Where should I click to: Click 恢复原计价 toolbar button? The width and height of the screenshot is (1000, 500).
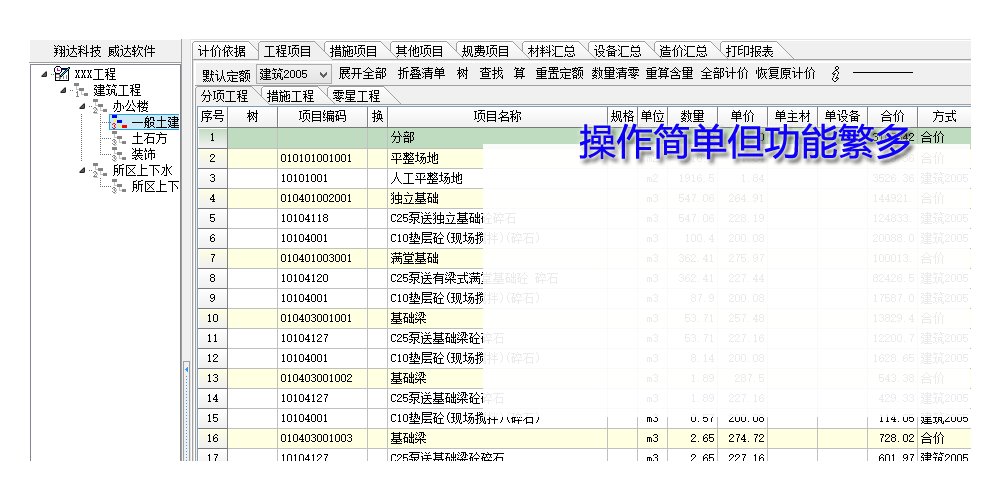coord(785,74)
